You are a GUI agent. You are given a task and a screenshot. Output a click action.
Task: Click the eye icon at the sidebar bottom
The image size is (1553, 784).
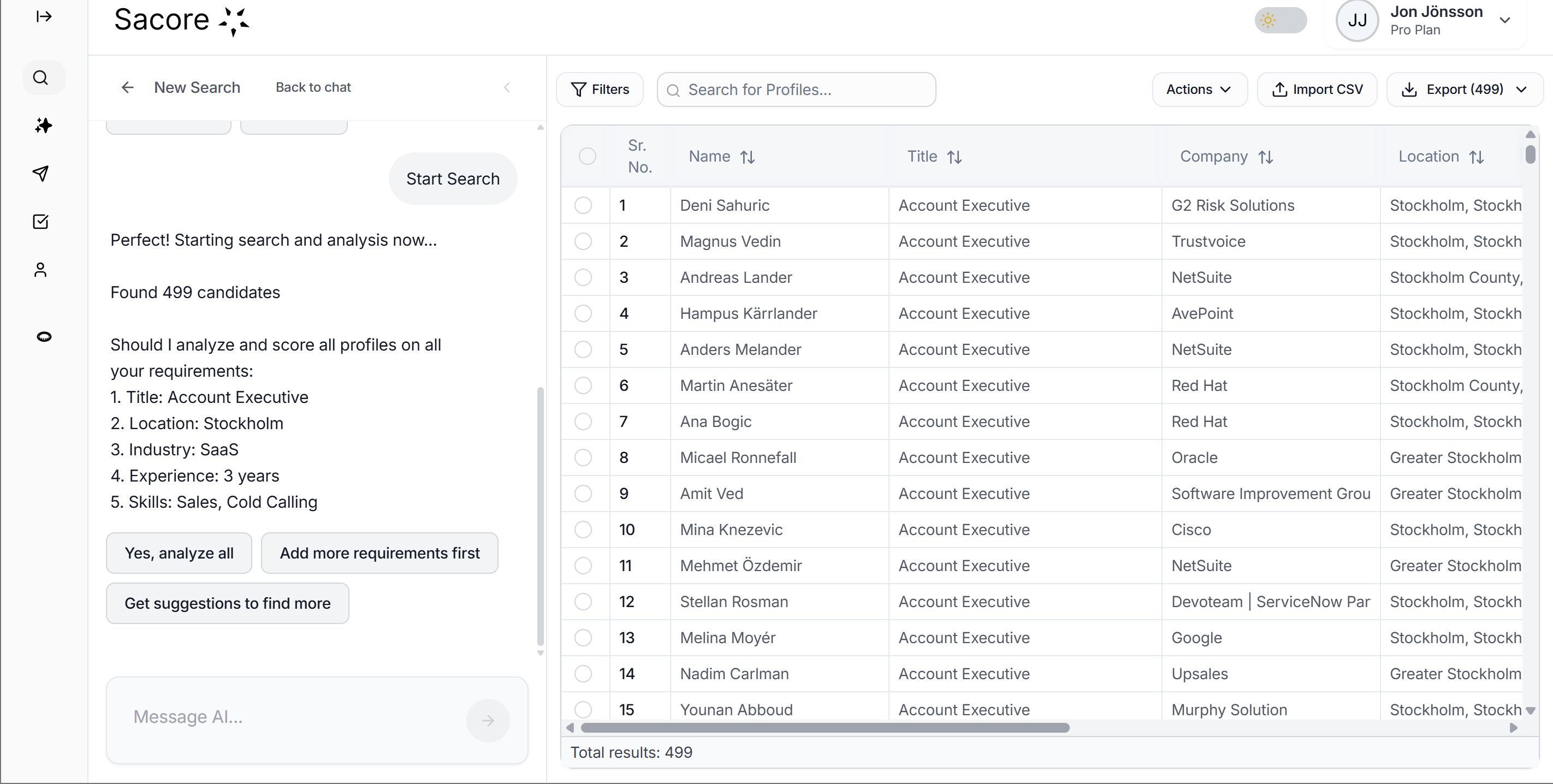pyautogui.click(x=42, y=336)
